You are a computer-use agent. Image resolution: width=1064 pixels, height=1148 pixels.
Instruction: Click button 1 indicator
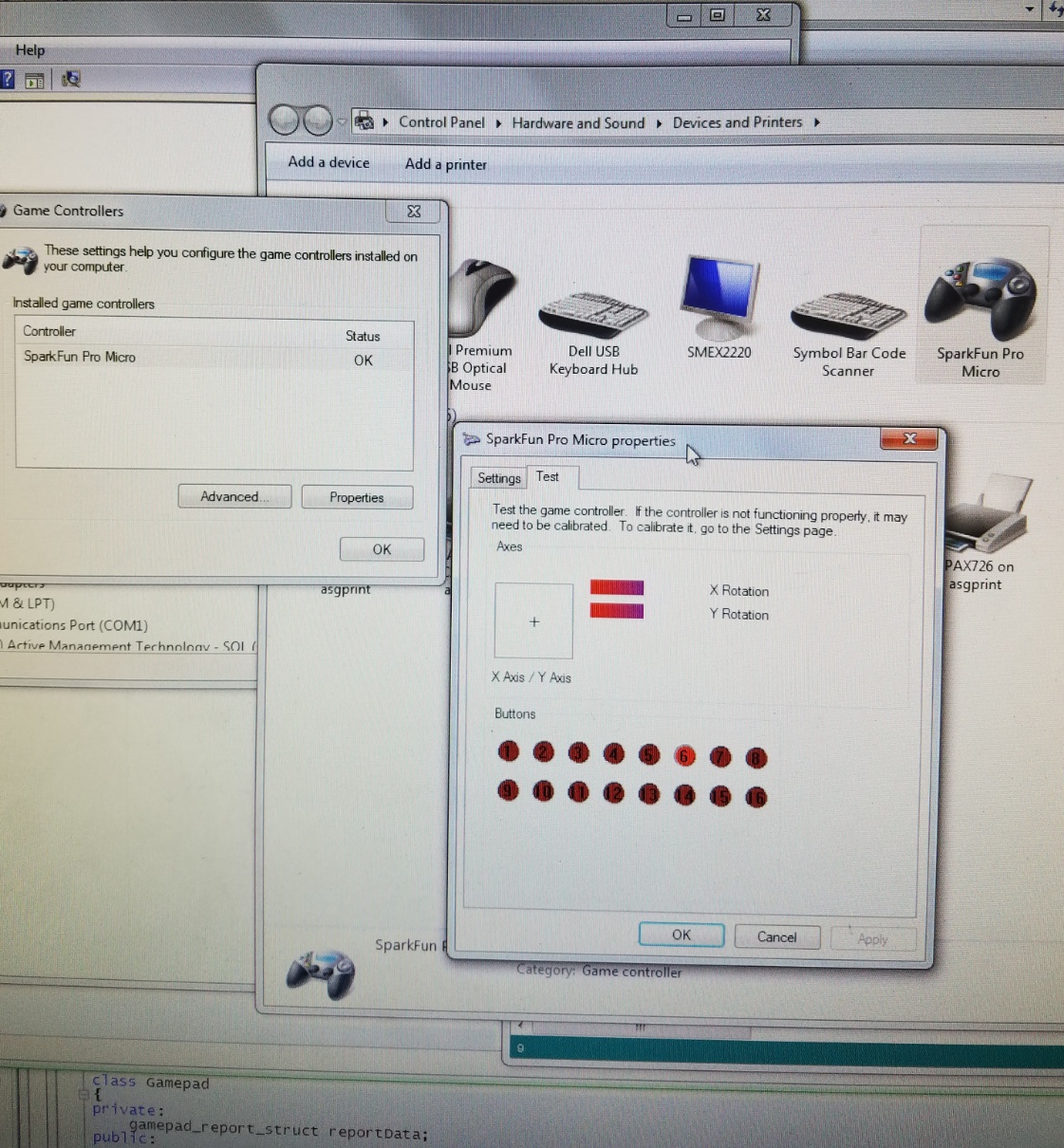click(509, 751)
